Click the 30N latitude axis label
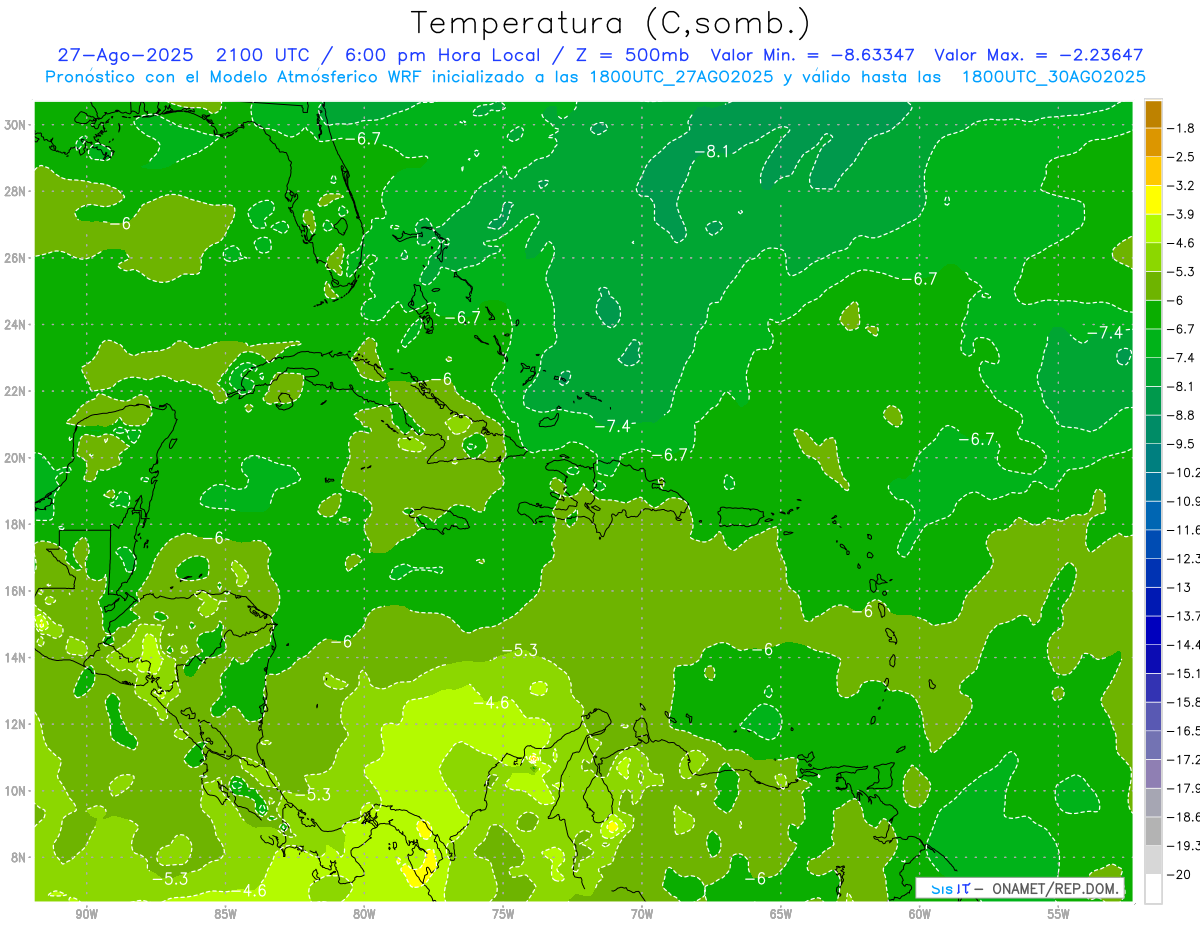 coord(16,125)
